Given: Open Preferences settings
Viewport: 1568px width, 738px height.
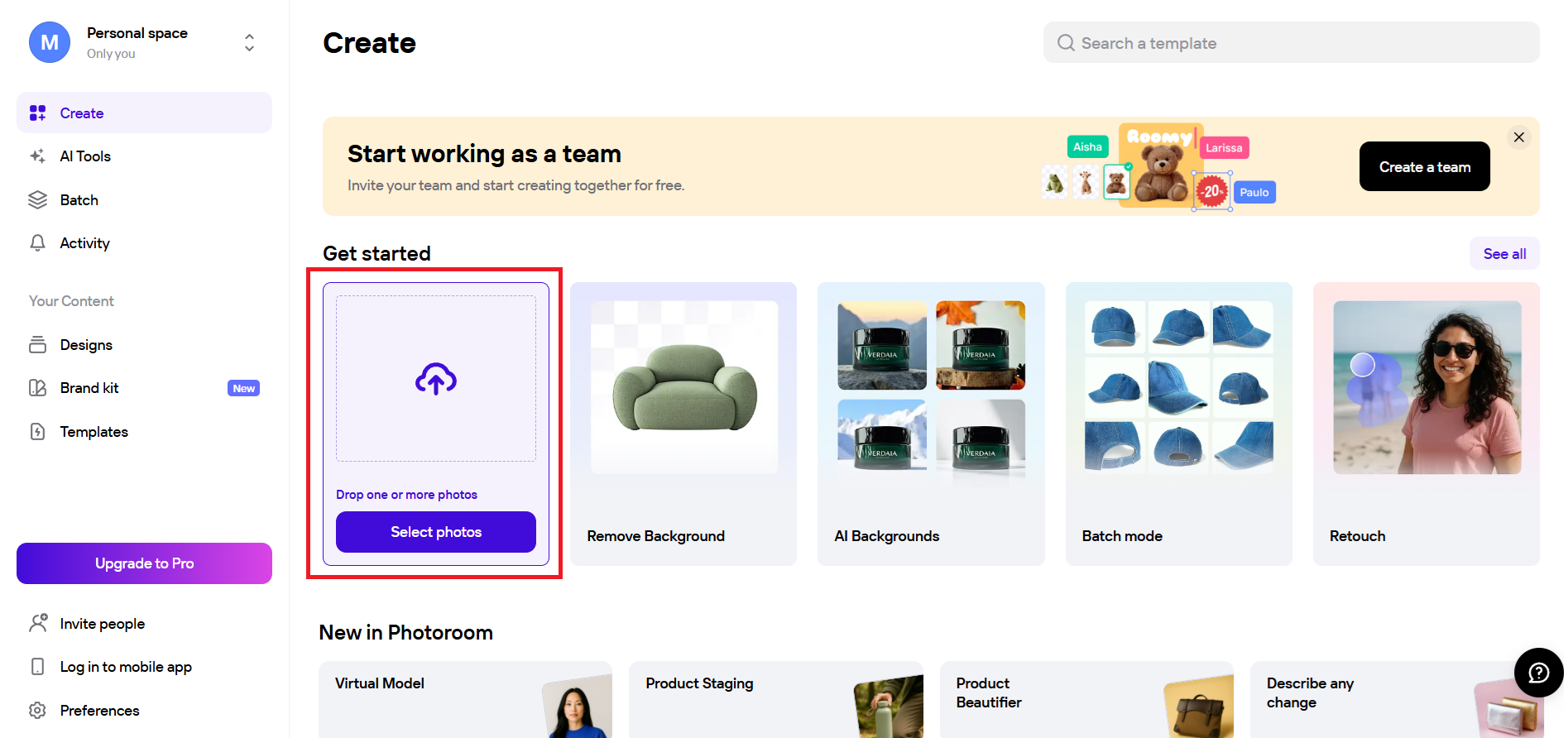Looking at the screenshot, I should [x=144, y=711].
